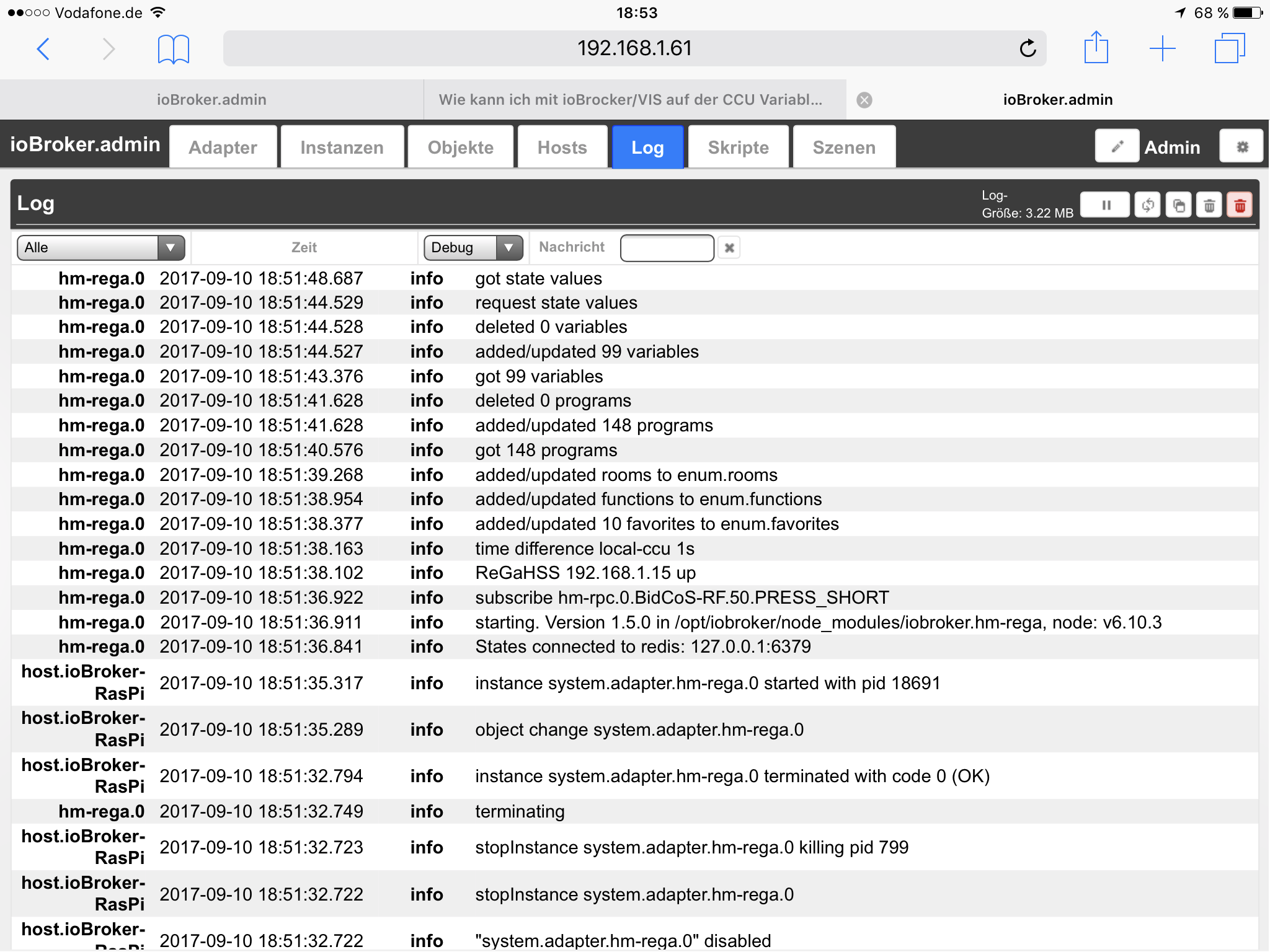The width and height of the screenshot is (1270, 952).
Task: Open the Safari share sheet icon
Action: click(1096, 48)
